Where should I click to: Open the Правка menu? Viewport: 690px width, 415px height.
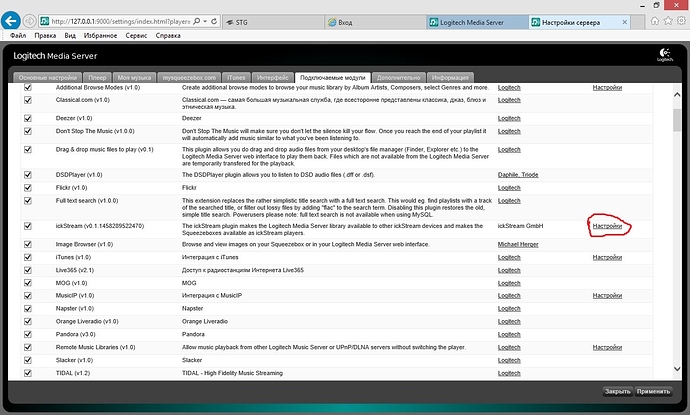point(45,36)
